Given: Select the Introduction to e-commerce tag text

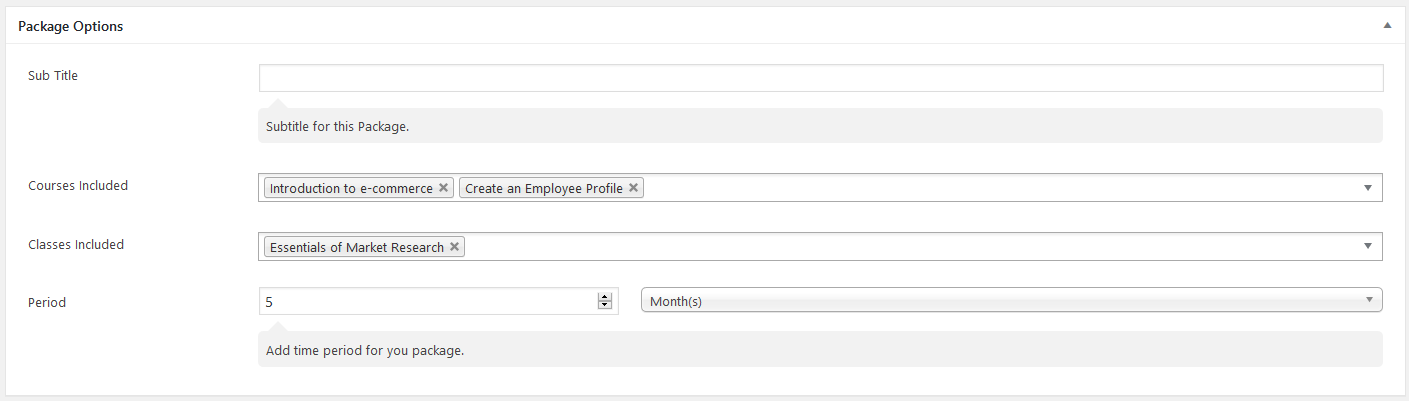Looking at the screenshot, I should pyautogui.click(x=351, y=188).
